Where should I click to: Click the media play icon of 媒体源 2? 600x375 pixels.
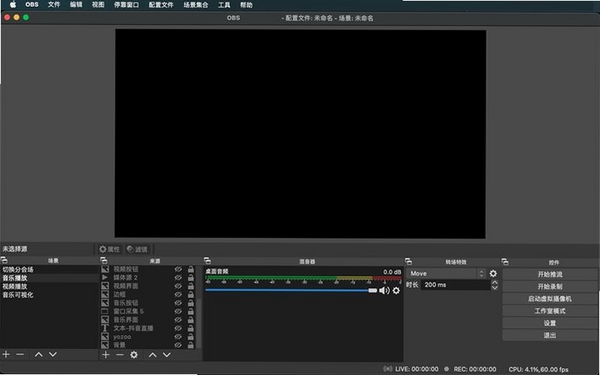tap(105, 277)
